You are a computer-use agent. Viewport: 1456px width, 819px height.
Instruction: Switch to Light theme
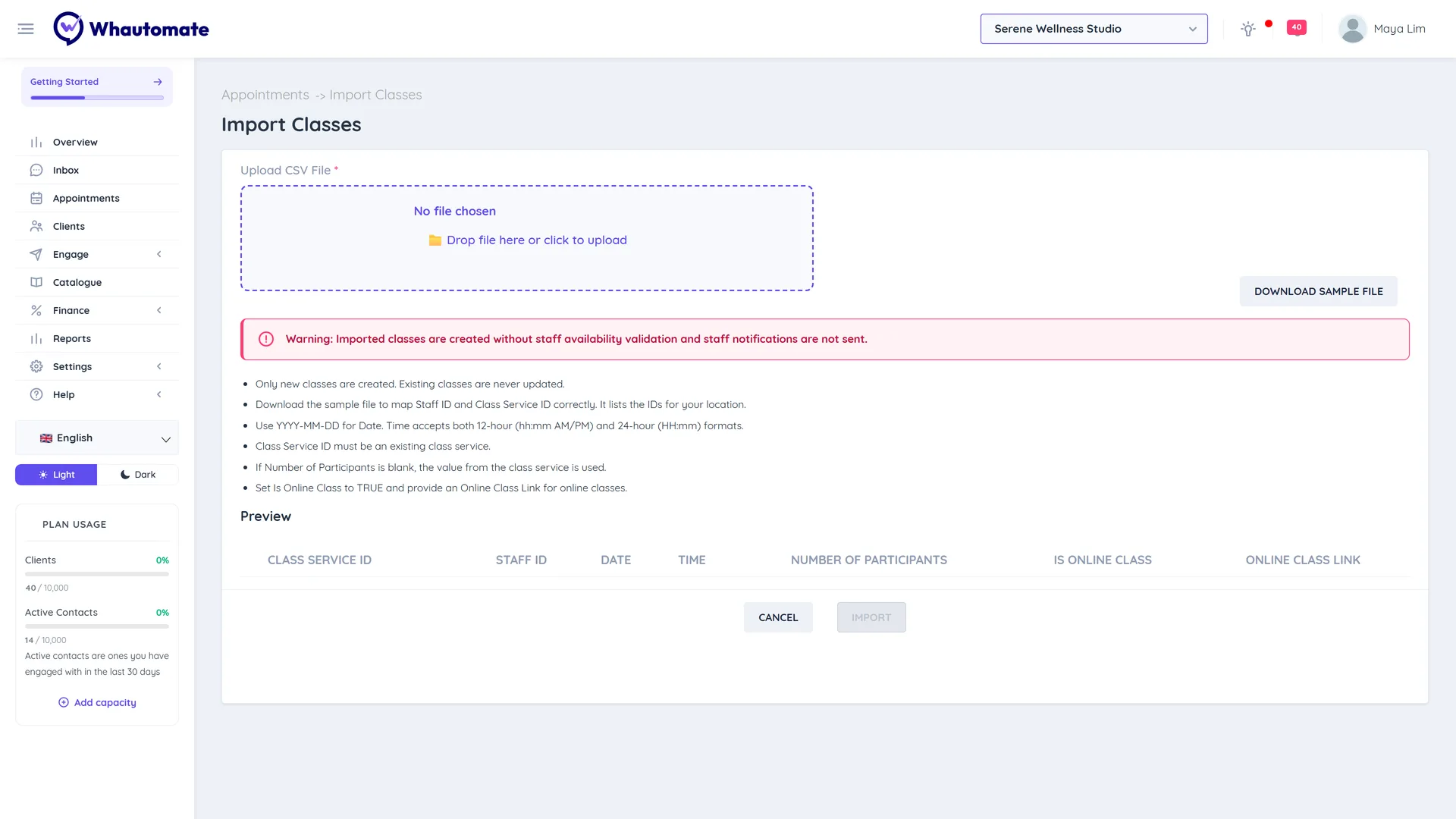pyautogui.click(x=56, y=475)
